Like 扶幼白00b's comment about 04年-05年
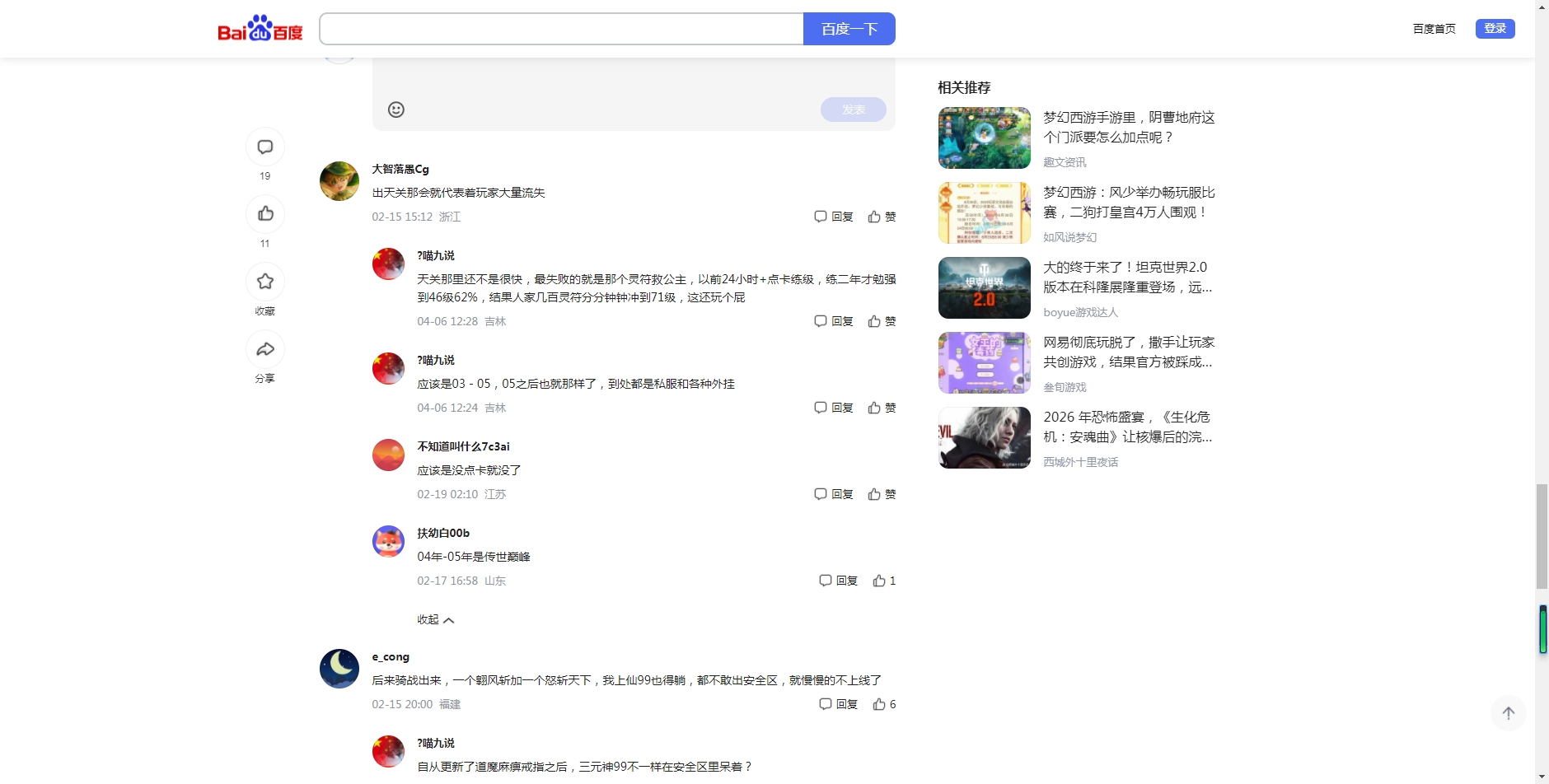This screenshot has height=784, width=1549. [x=883, y=581]
